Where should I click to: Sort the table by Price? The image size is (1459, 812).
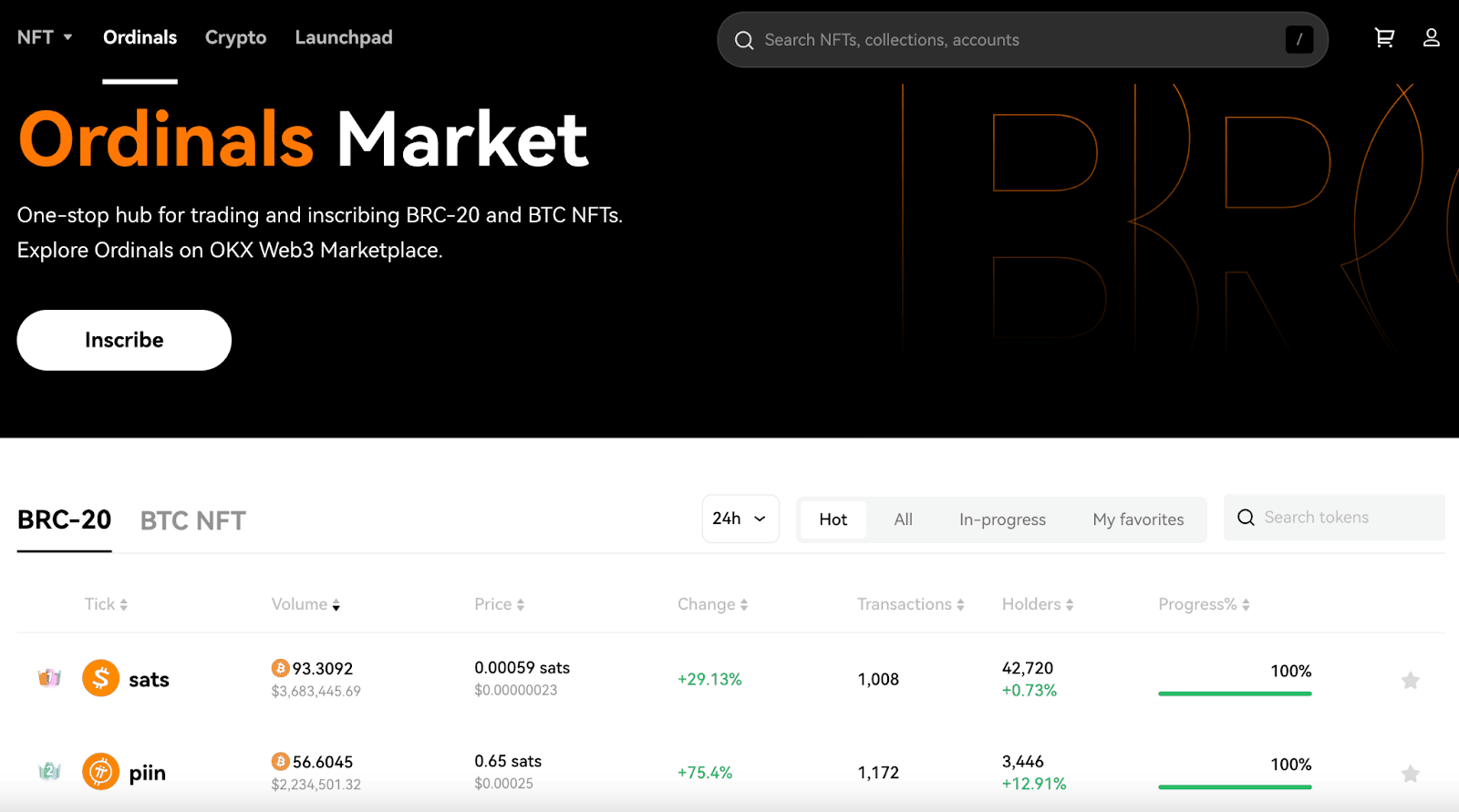(x=500, y=604)
